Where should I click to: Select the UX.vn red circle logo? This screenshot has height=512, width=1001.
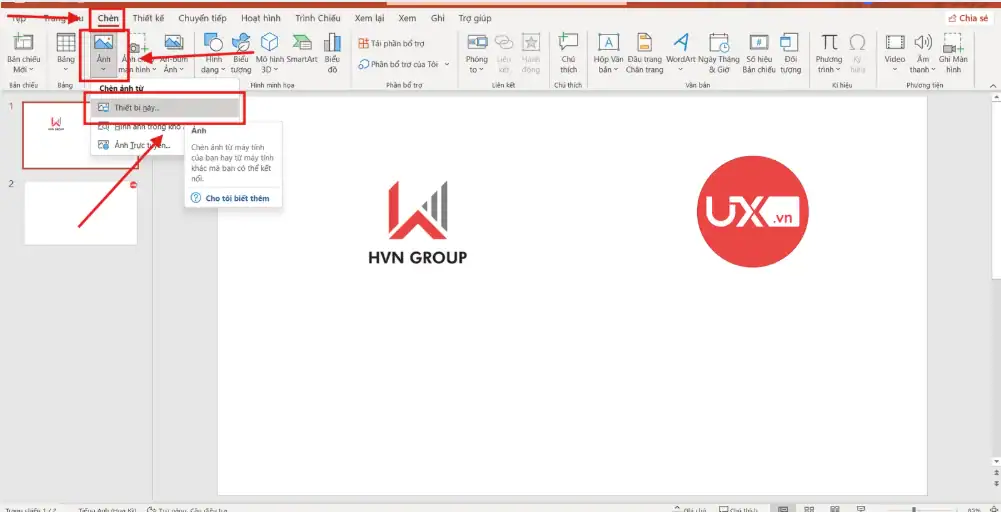(753, 211)
